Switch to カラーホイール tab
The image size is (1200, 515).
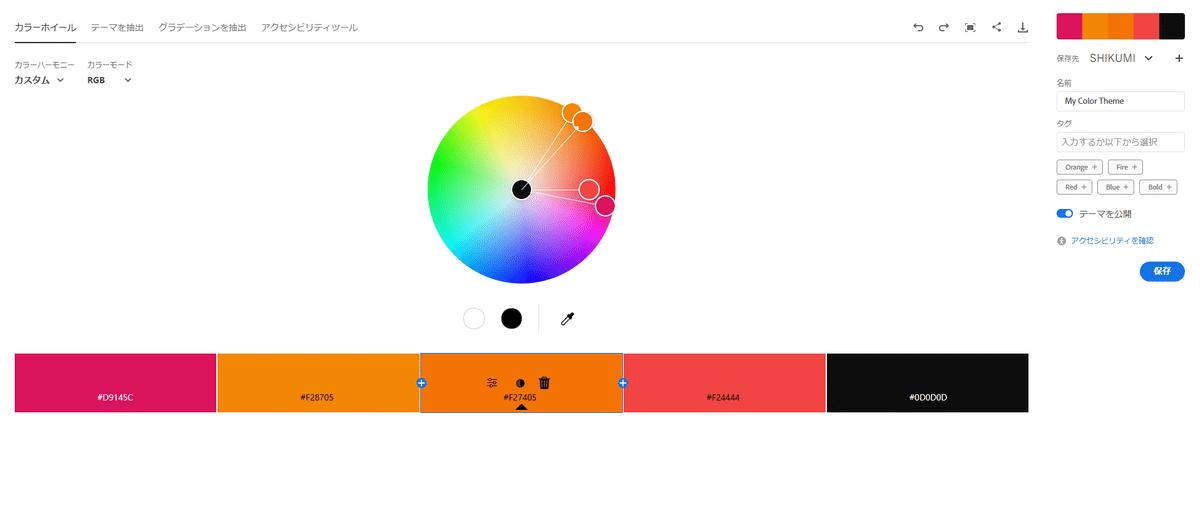[x=45, y=28]
